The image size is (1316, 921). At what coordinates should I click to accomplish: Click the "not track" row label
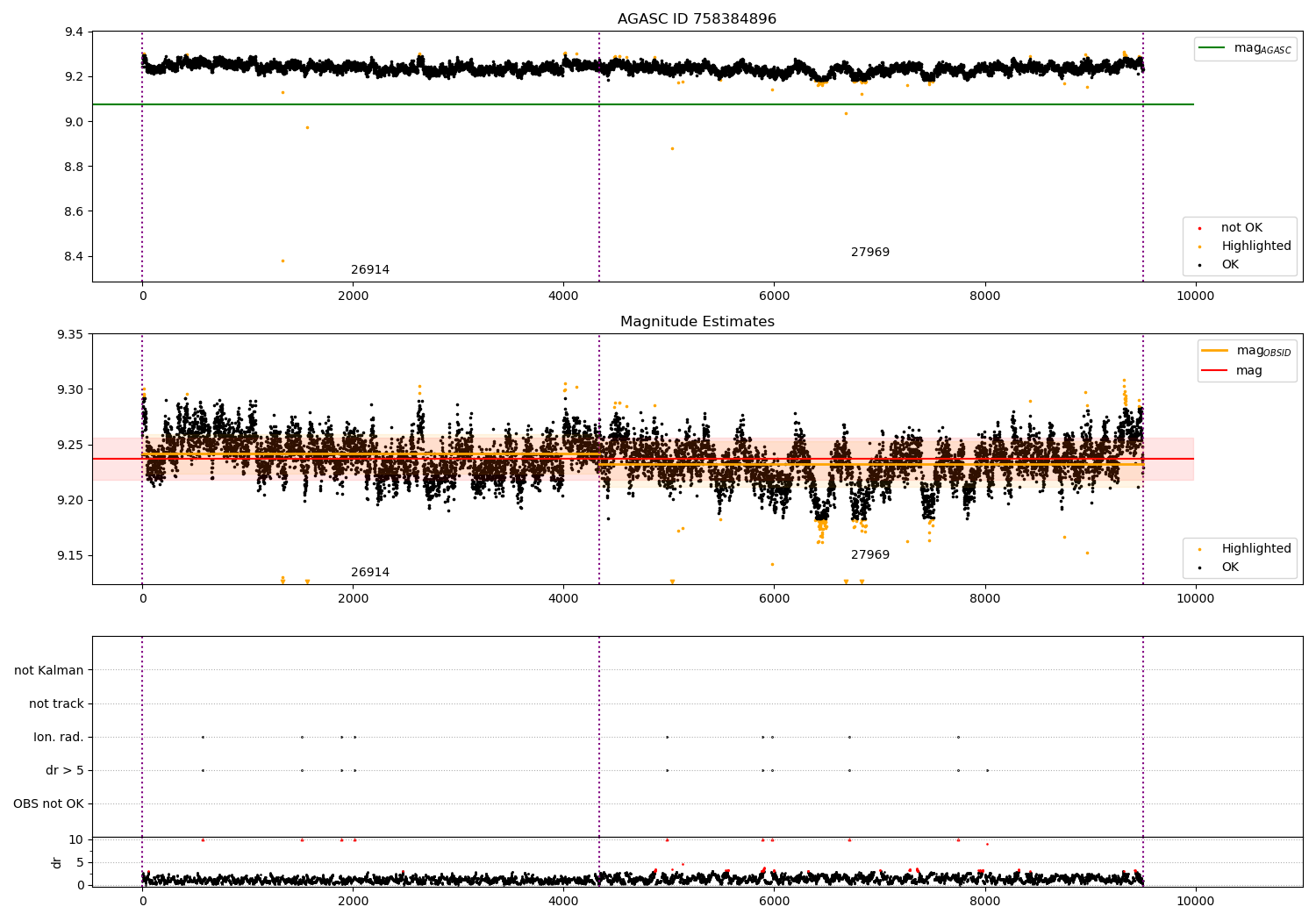(56, 704)
